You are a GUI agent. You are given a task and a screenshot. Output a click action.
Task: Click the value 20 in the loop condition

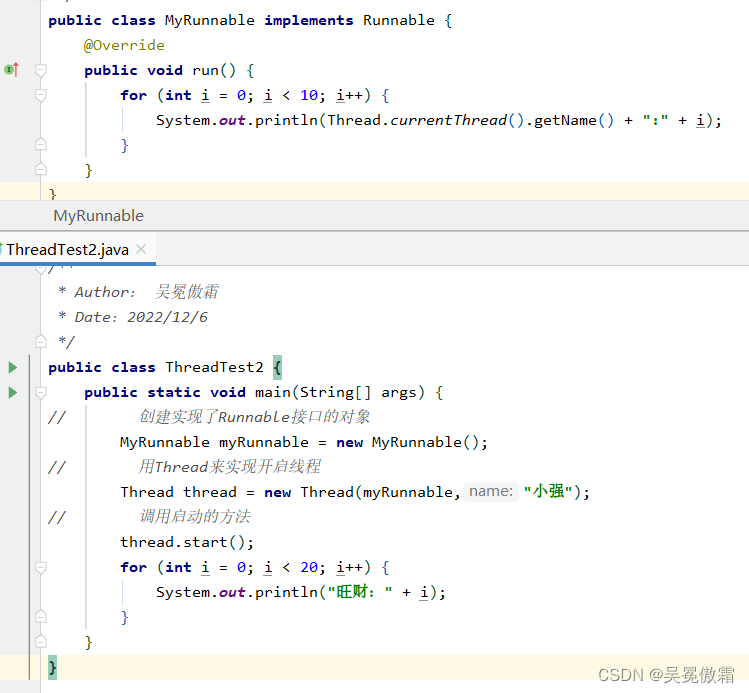click(309, 567)
